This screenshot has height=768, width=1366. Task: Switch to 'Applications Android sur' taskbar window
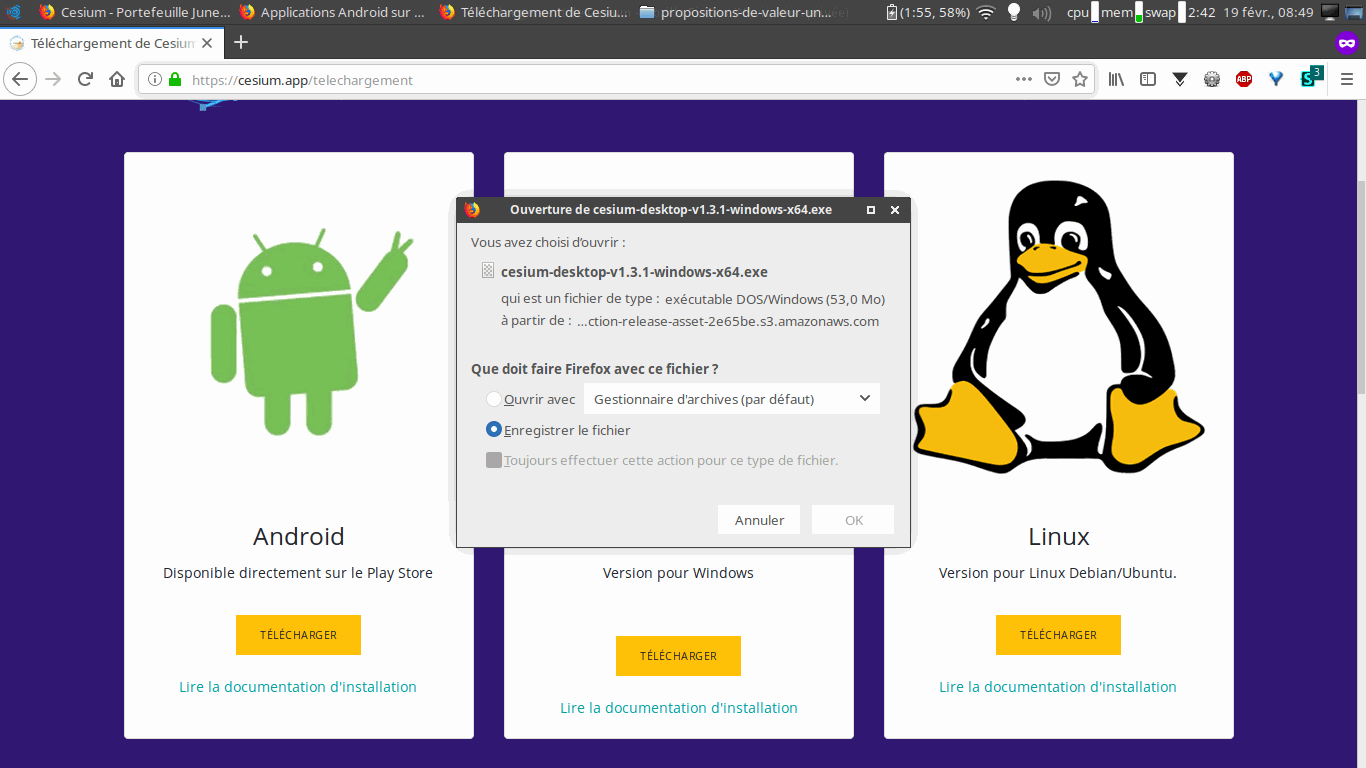[x=333, y=12]
